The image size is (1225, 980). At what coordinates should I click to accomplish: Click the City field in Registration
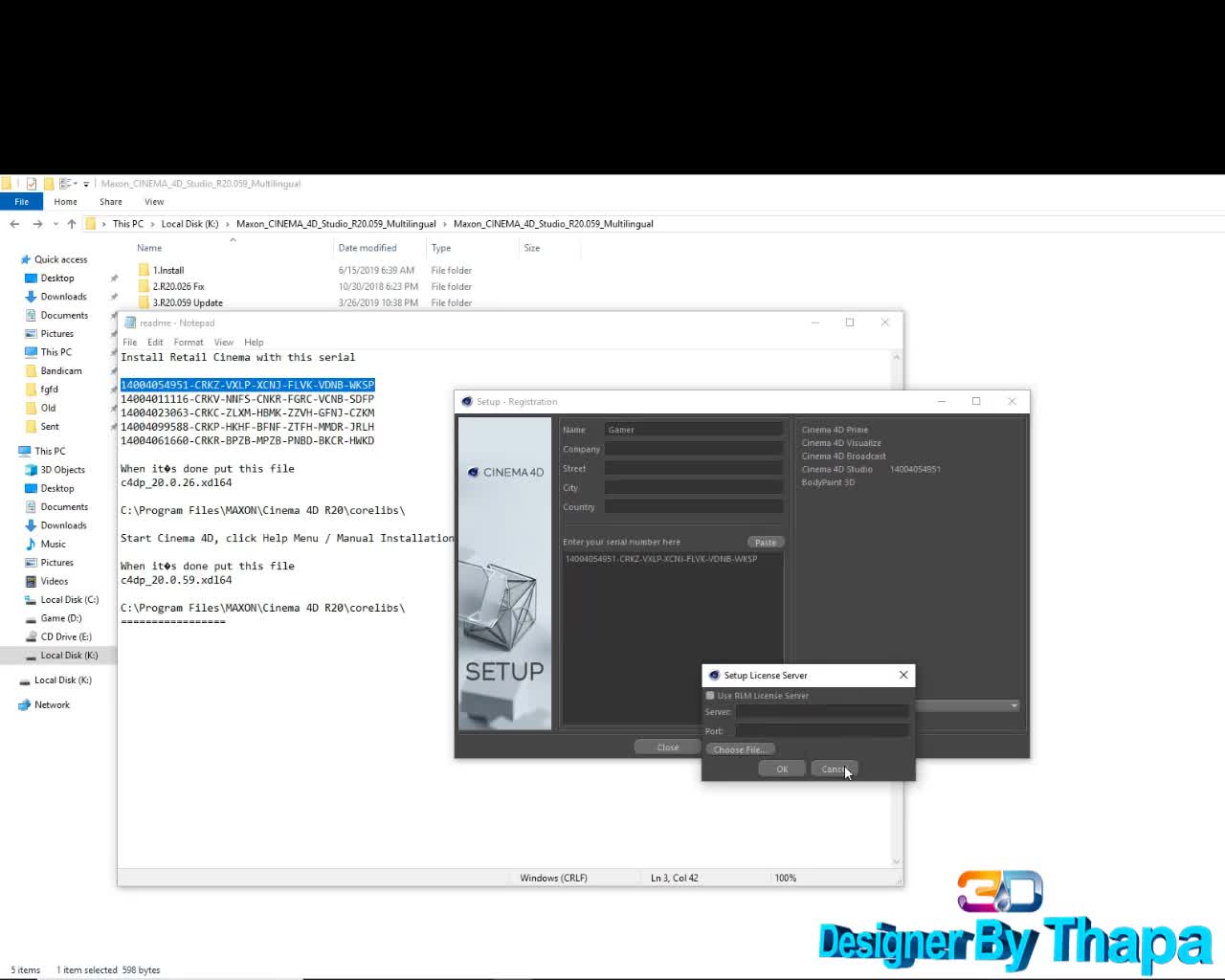click(694, 487)
